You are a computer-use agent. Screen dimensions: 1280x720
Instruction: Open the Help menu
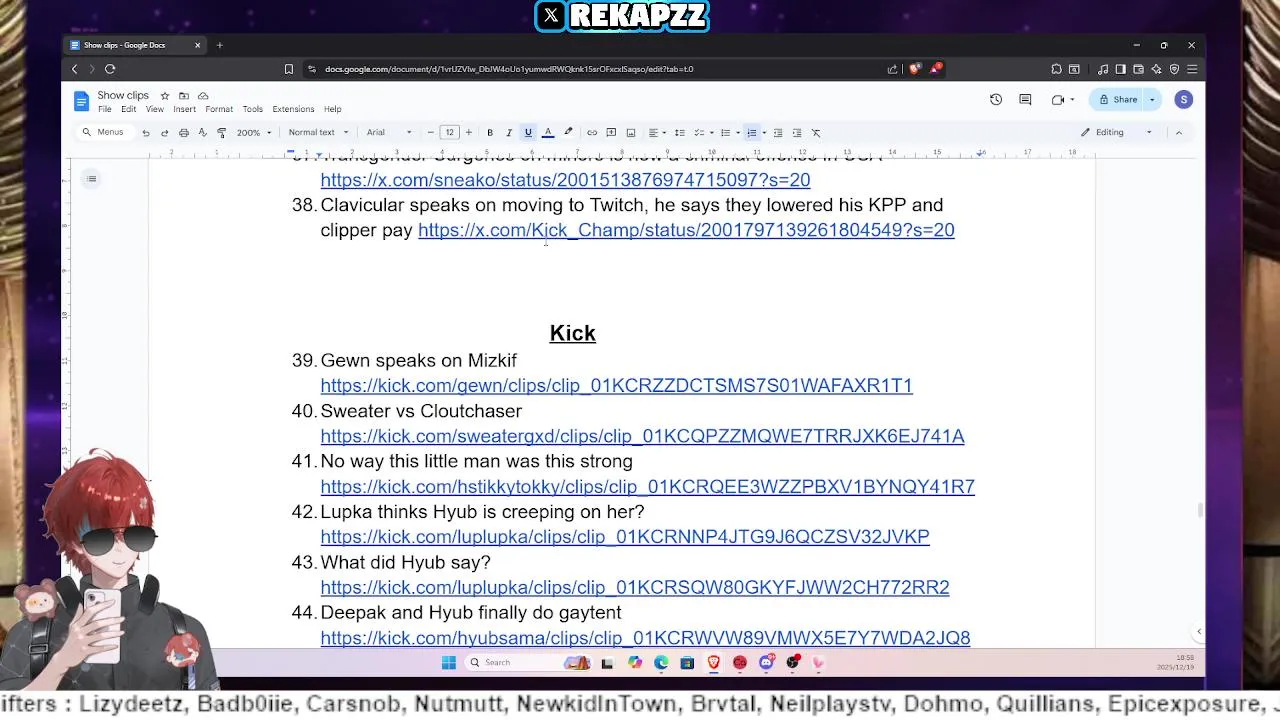333,109
